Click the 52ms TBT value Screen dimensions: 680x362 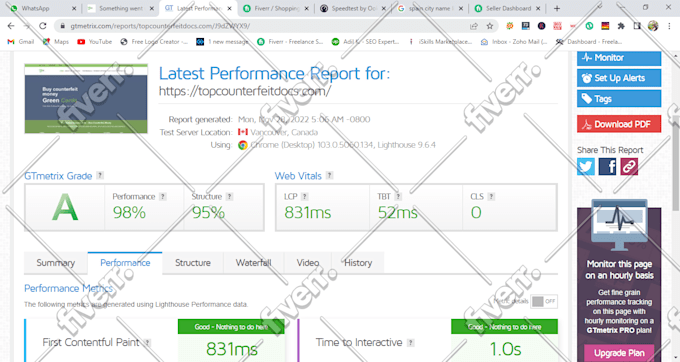tap(397, 212)
